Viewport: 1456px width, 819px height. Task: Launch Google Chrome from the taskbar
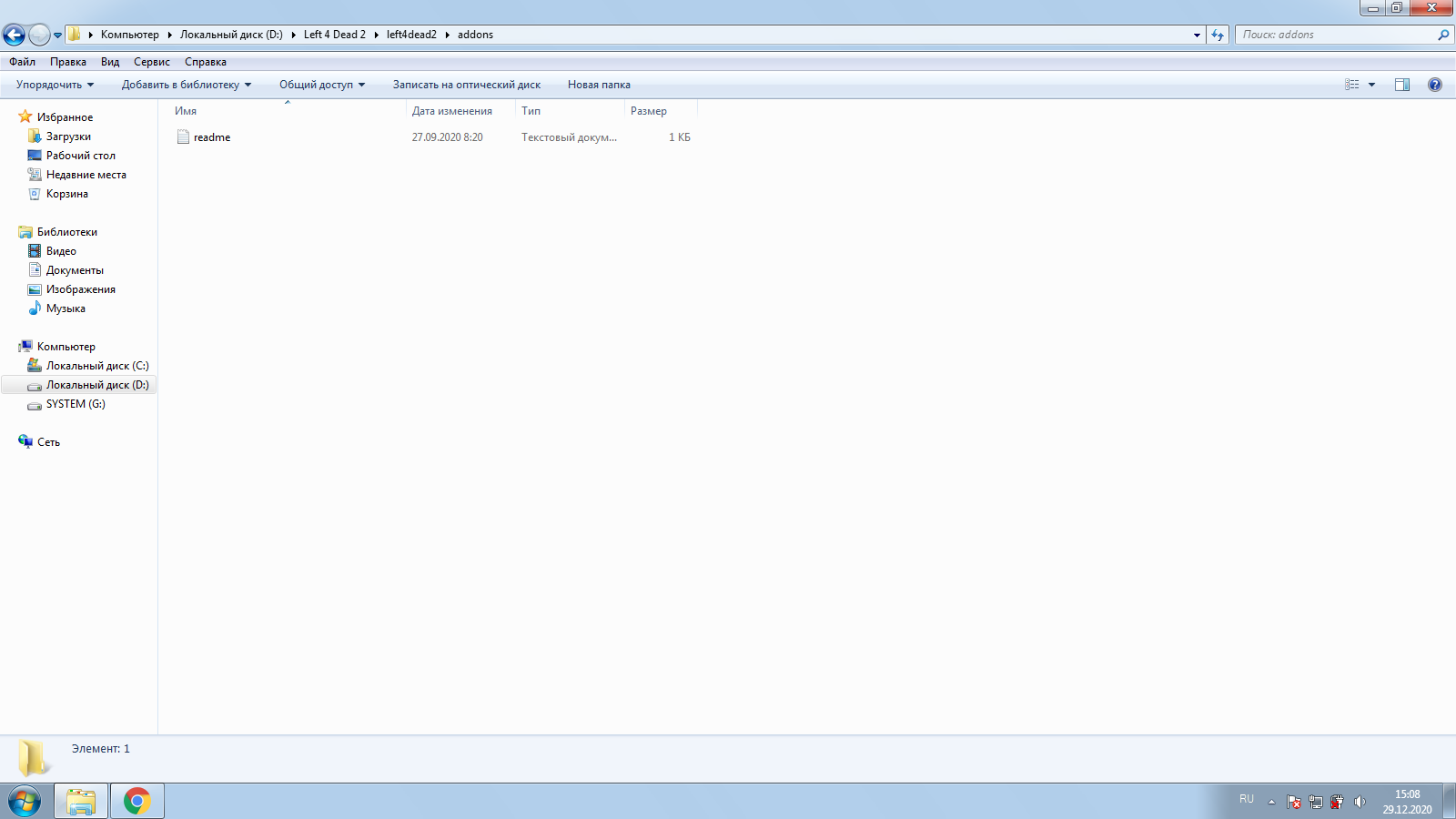pos(137,802)
